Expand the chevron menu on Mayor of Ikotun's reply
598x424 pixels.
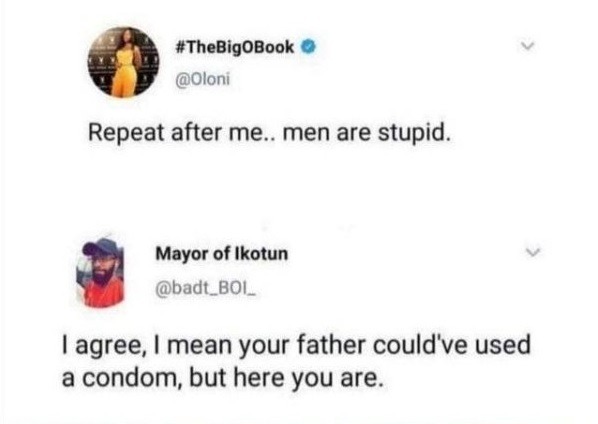tap(532, 252)
